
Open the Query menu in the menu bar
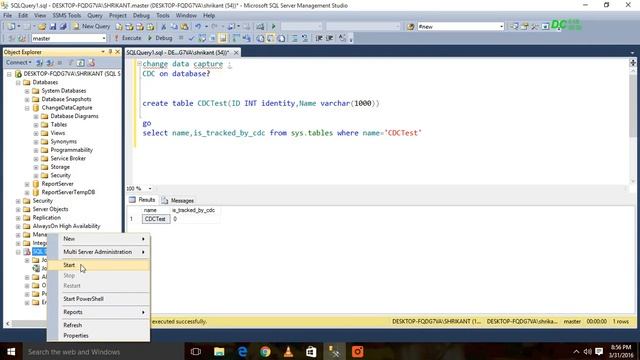point(95,16)
